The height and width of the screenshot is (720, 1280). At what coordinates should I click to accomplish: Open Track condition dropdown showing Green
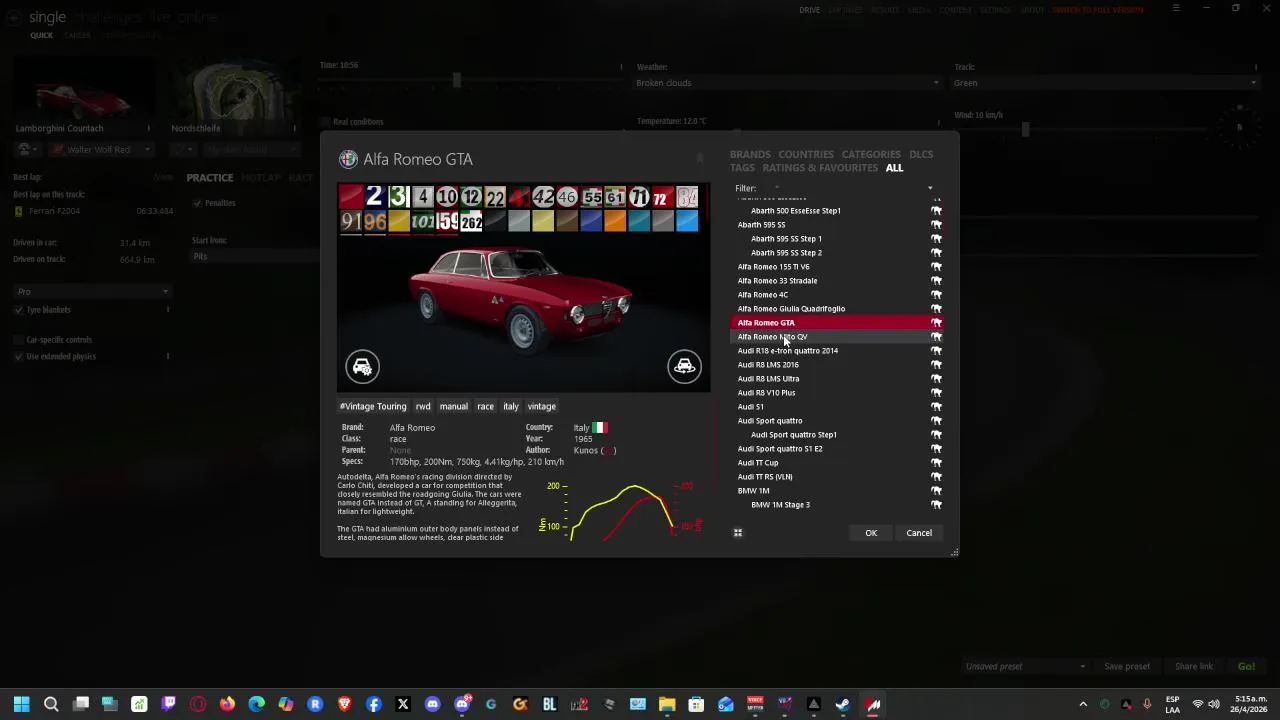(1106, 83)
